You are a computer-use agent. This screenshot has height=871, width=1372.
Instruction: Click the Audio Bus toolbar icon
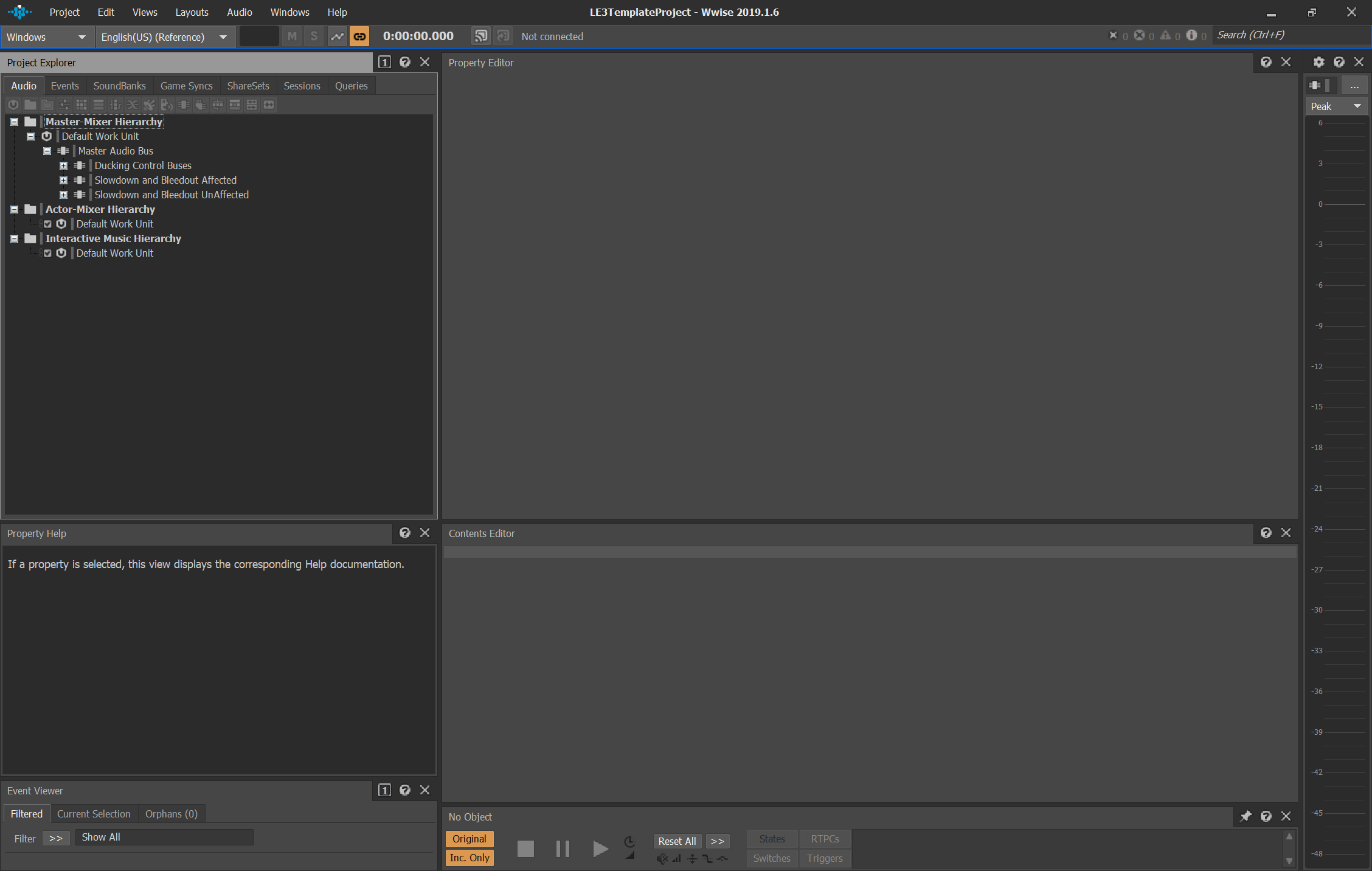[x=184, y=105]
